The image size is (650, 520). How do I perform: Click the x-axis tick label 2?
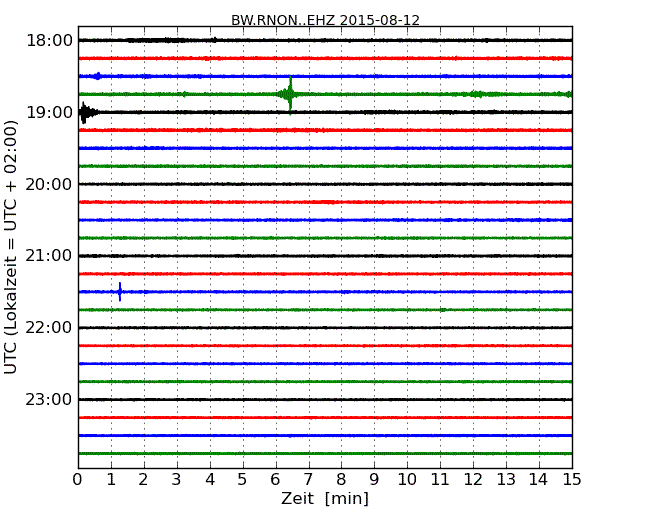coord(143,480)
